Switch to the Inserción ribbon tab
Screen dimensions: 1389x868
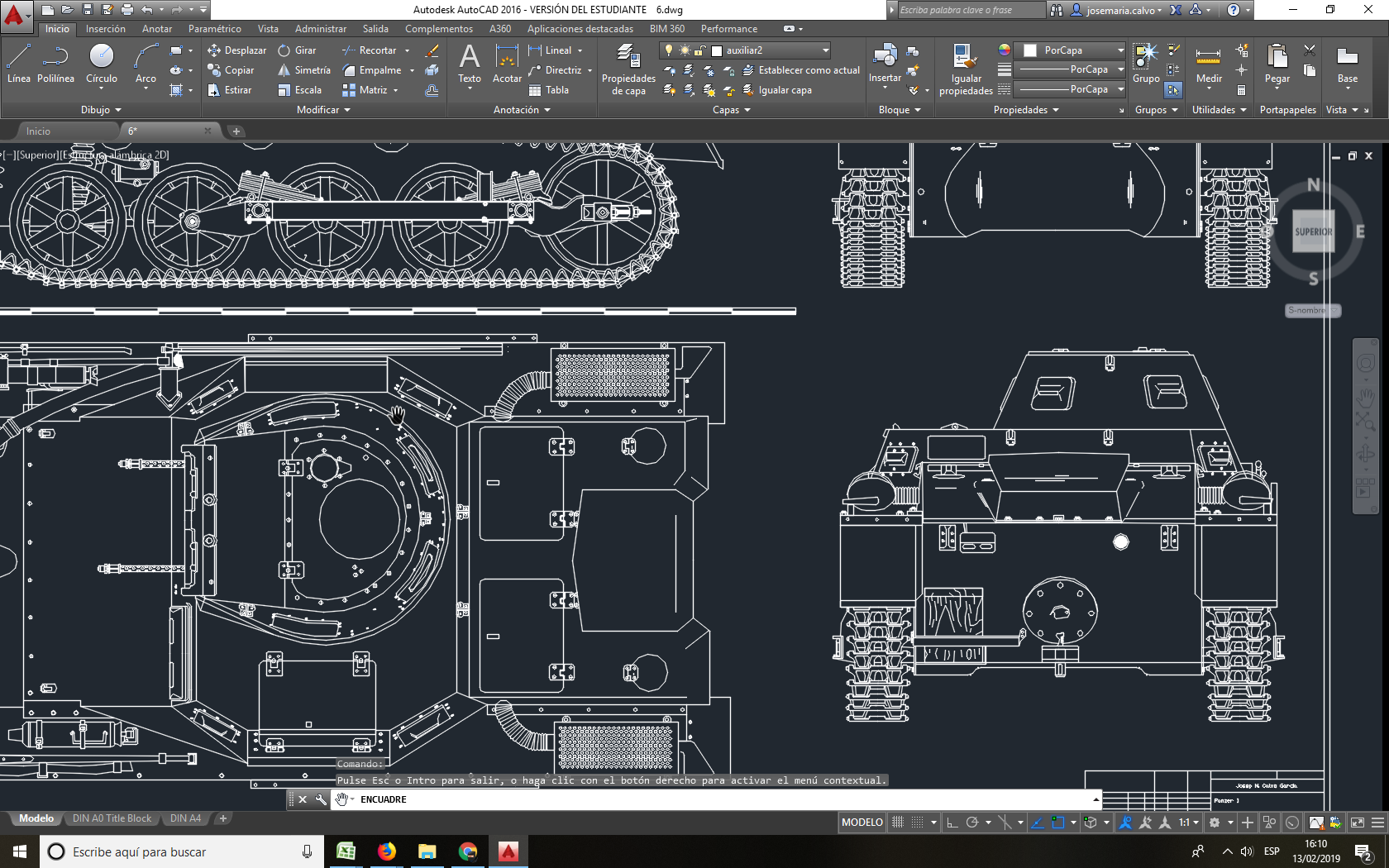pos(106,29)
